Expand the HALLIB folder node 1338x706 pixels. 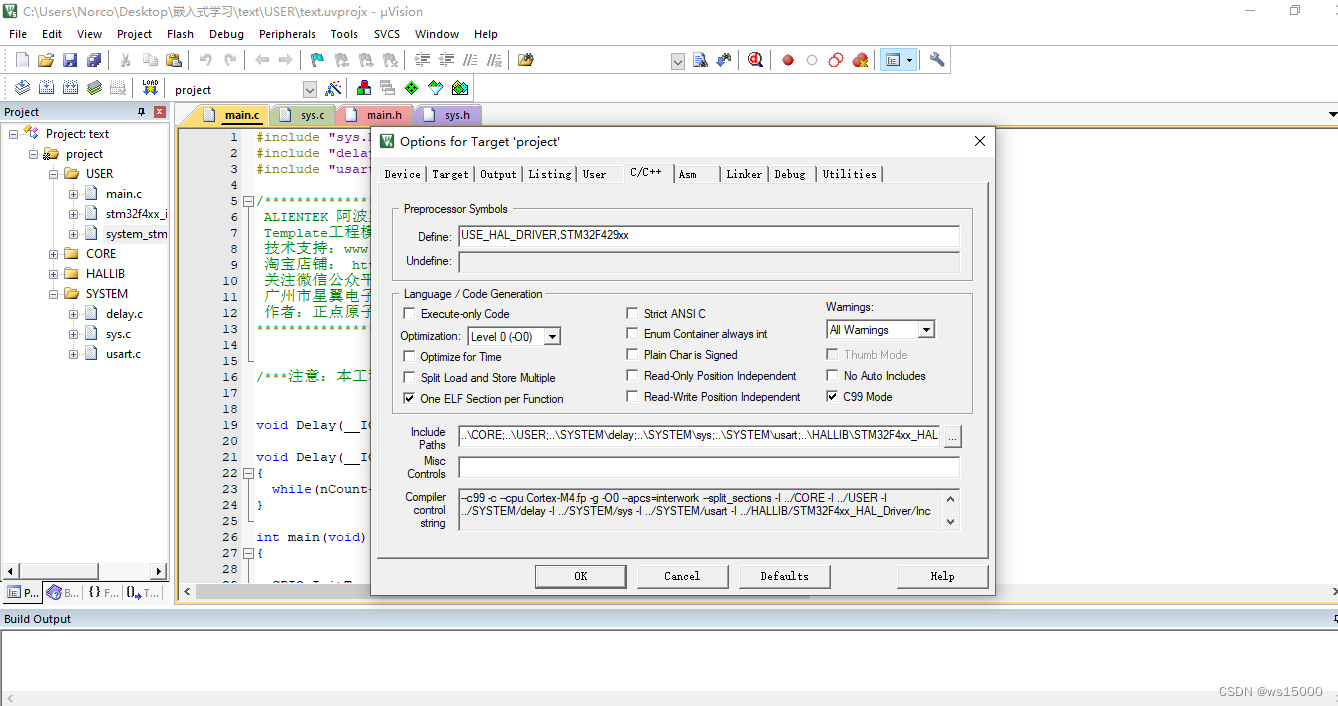click(53, 274)
